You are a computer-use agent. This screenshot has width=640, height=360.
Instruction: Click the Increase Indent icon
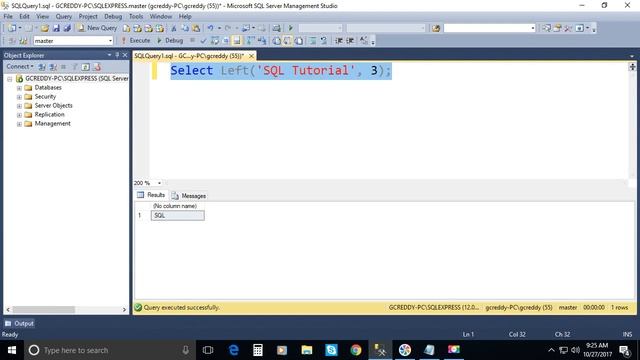pyautogui.click(x=350, y=41)
